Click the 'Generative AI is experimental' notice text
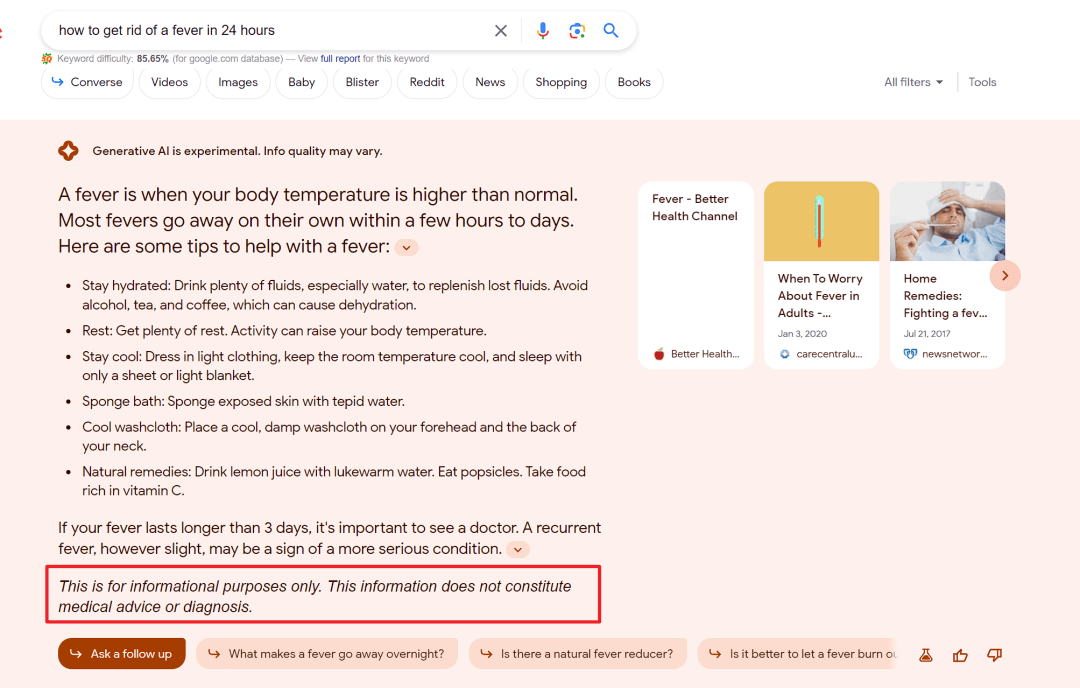Viewport: 1080px width, 688px height. 238,151
